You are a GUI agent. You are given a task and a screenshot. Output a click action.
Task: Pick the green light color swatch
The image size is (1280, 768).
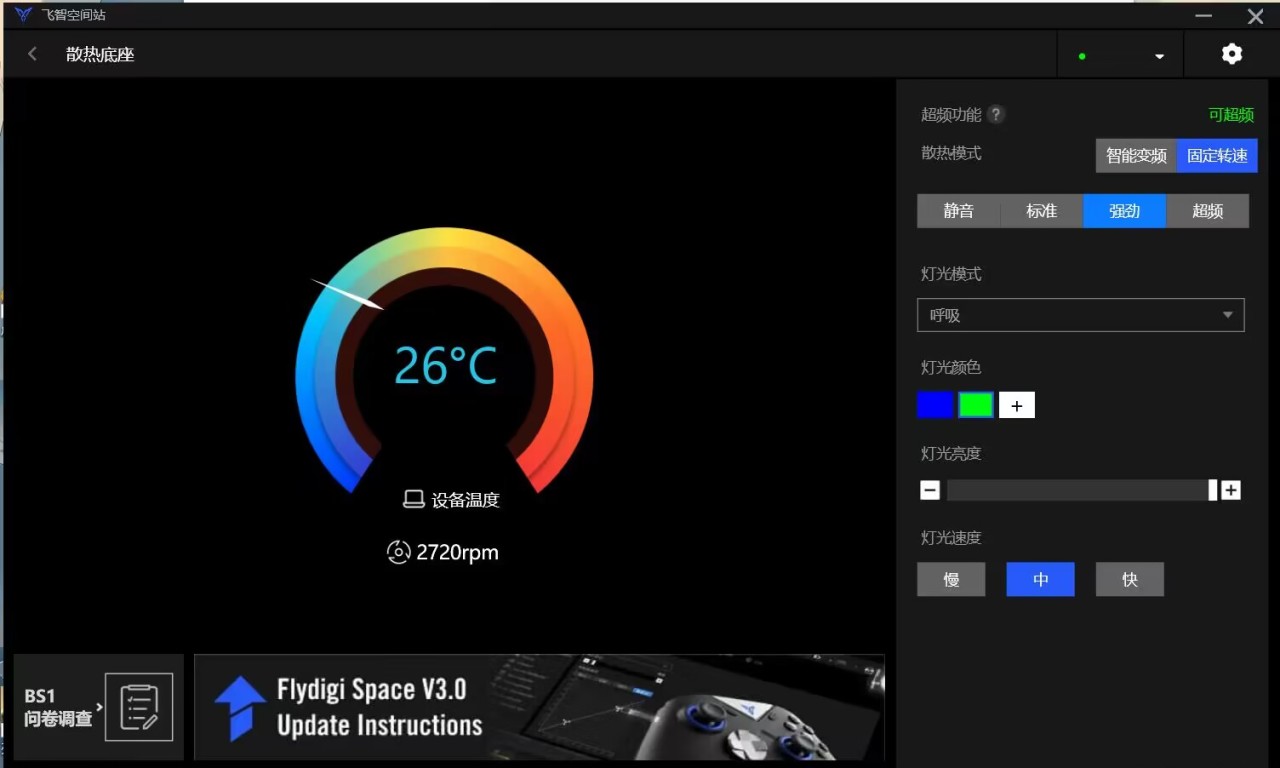[x=976, y=405]
